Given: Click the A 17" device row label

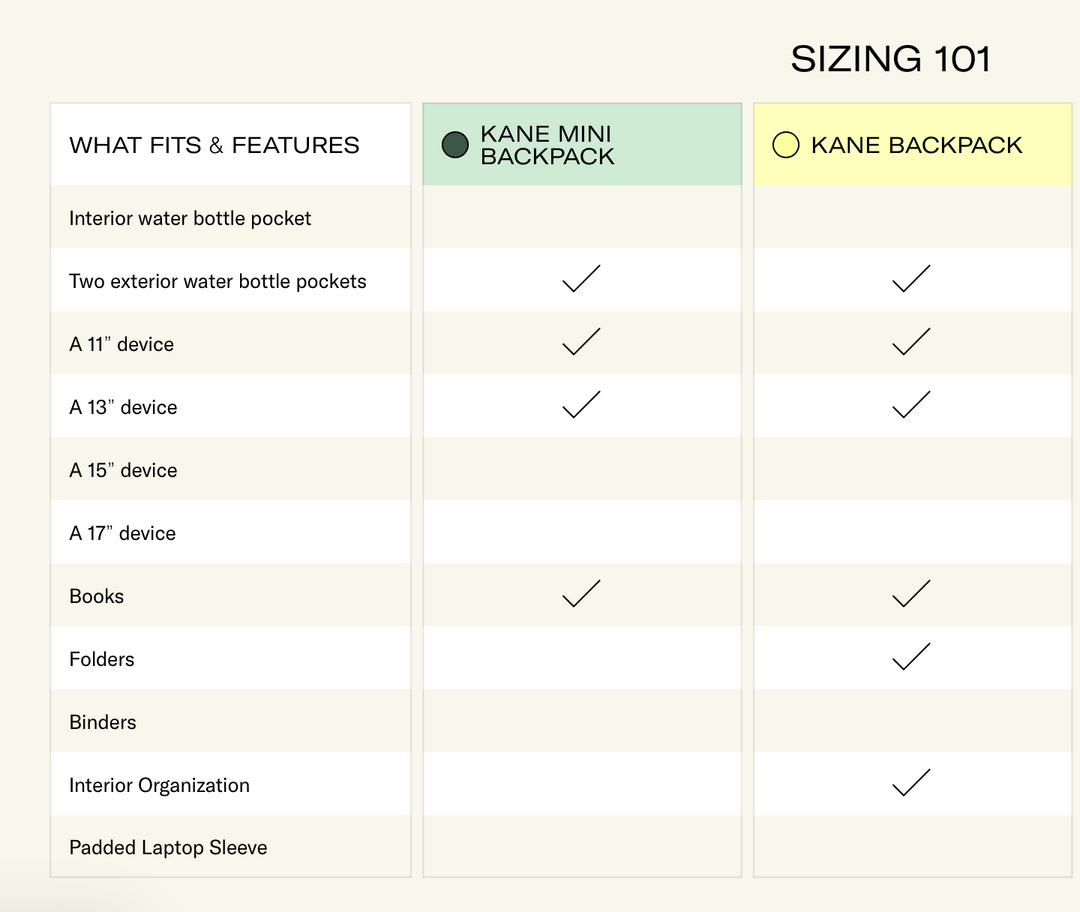Looking at the screenshot, I should click(122, 533).
